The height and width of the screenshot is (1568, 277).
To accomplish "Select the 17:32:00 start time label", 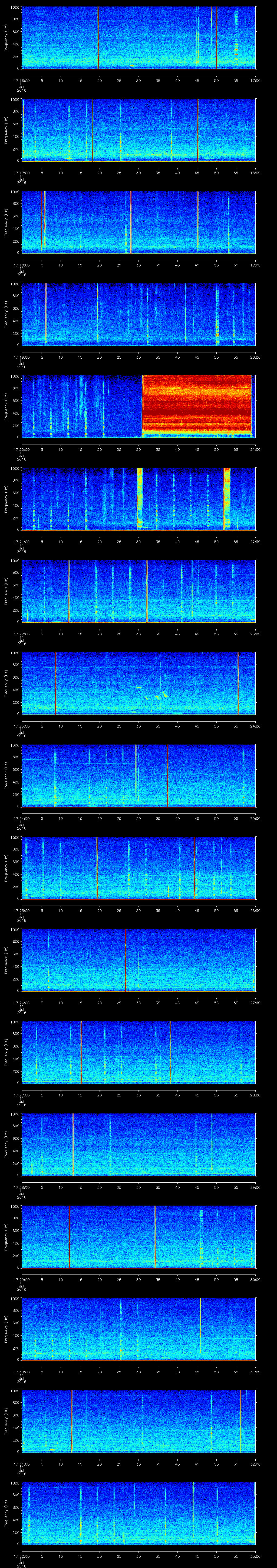I will point(22,1556).
